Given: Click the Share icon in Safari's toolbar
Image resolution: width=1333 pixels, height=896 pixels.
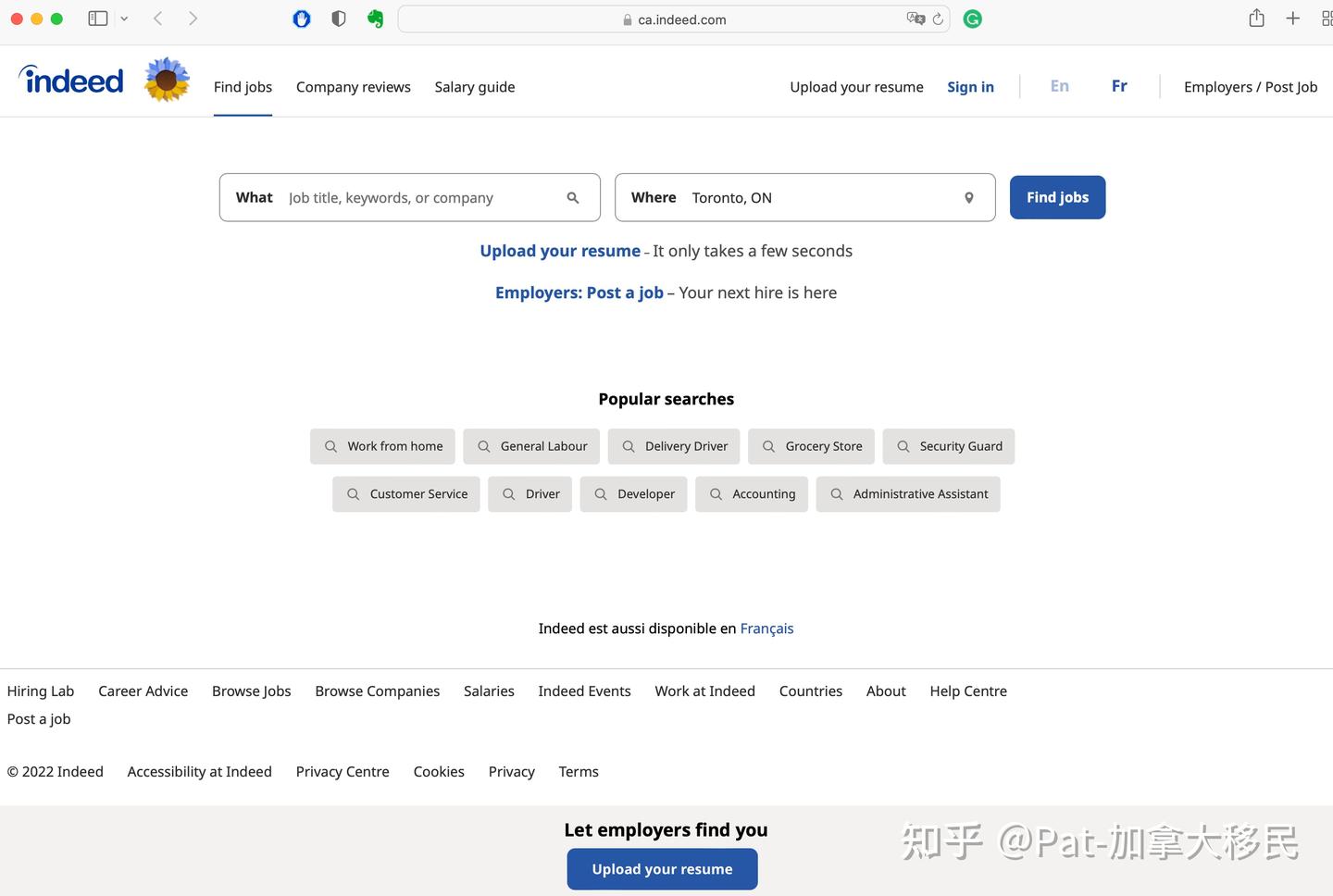Looking at the screenshot, I should click(1256, 18).
